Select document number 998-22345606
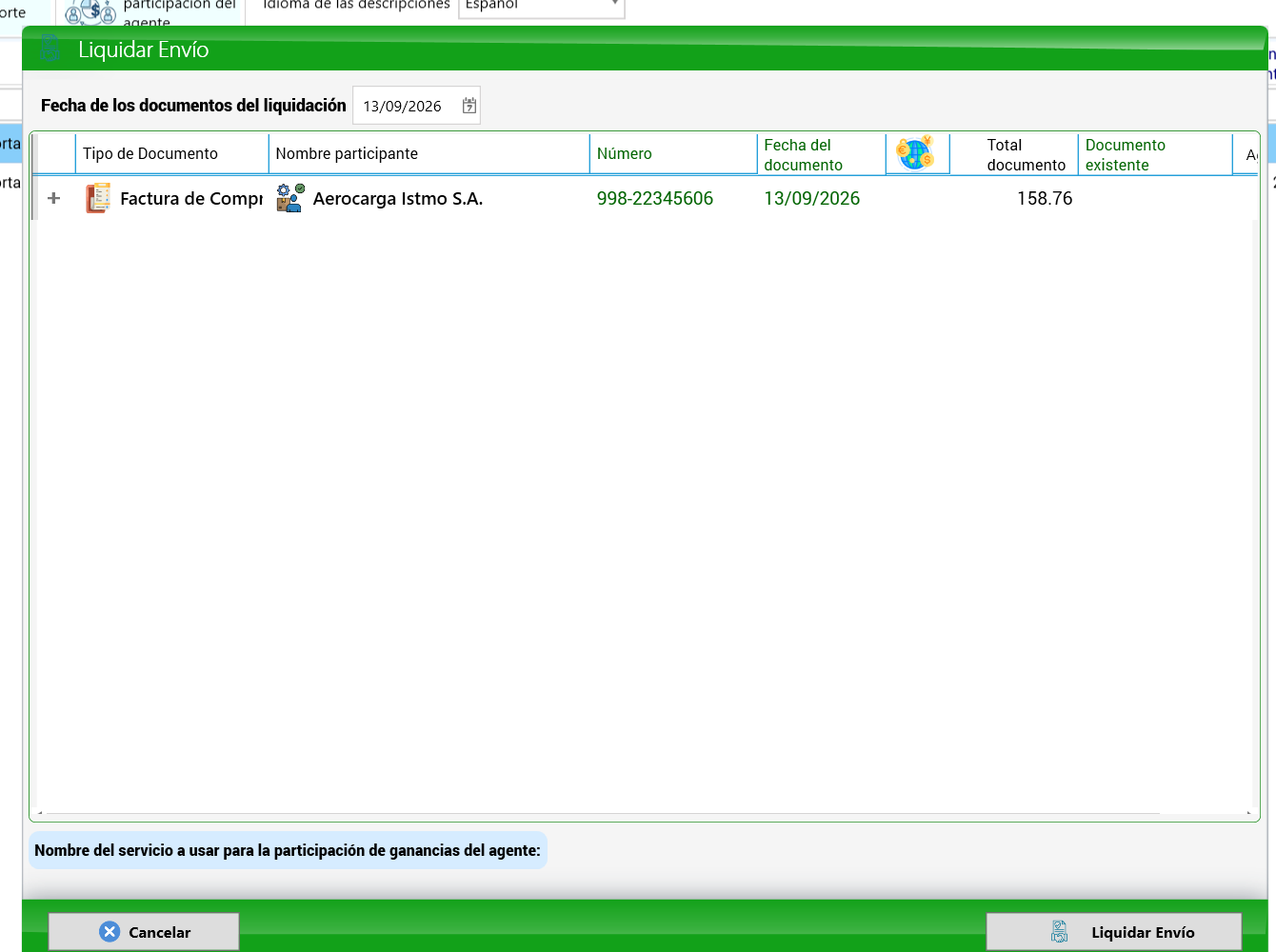 655,198
